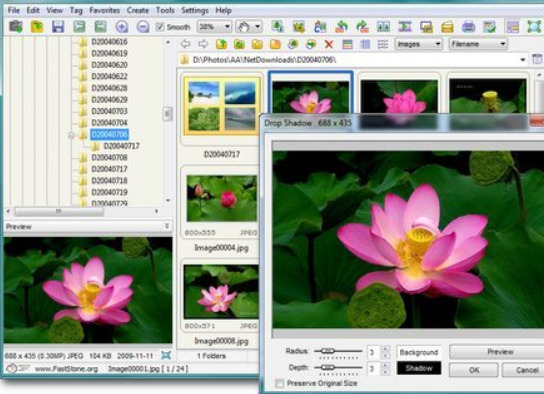Switch to thumbnail view style icon
The height and width of the screenshot is (394, 544).
[x=347, y=44]
